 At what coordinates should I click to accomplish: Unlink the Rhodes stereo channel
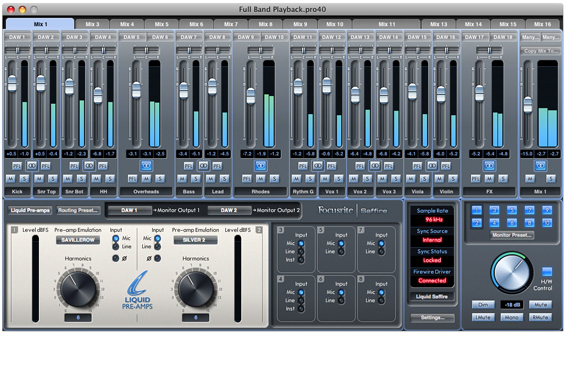click(x=261, y=165)
